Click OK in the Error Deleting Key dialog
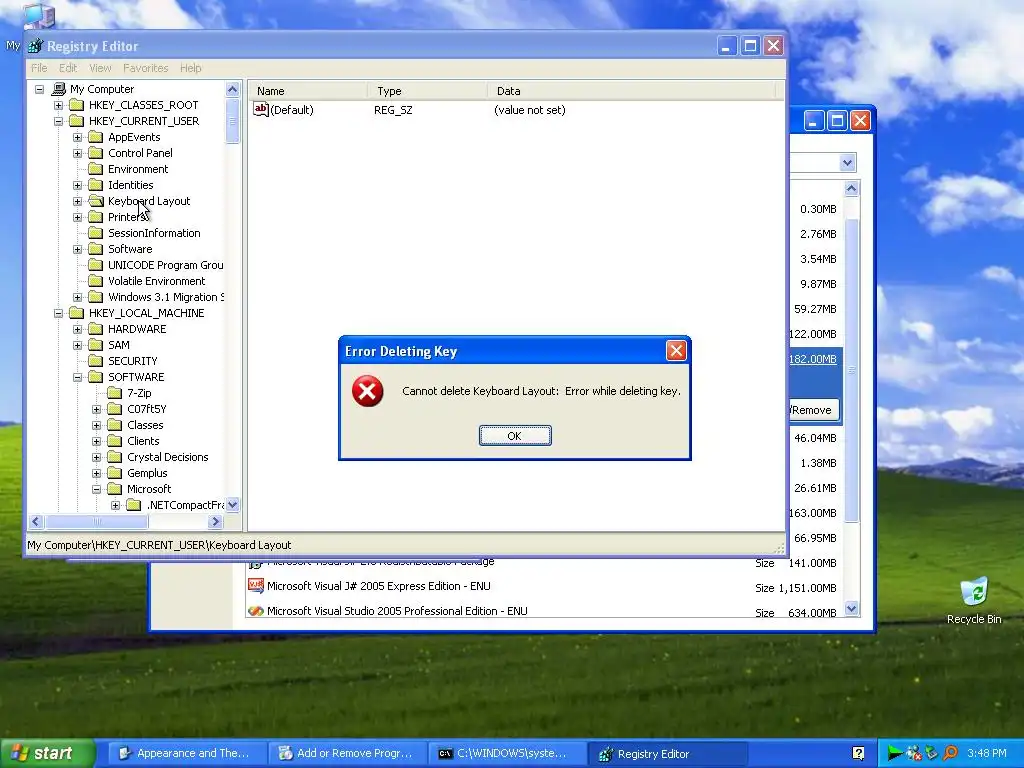The image size is (1024, 768). click(515, 436)
